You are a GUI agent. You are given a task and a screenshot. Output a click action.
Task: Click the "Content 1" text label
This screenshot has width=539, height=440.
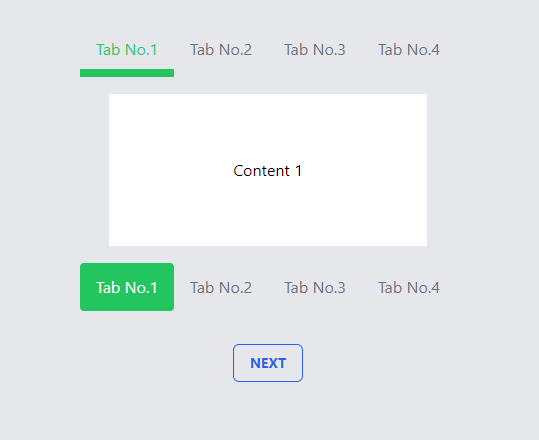click(x=268, y=171)
